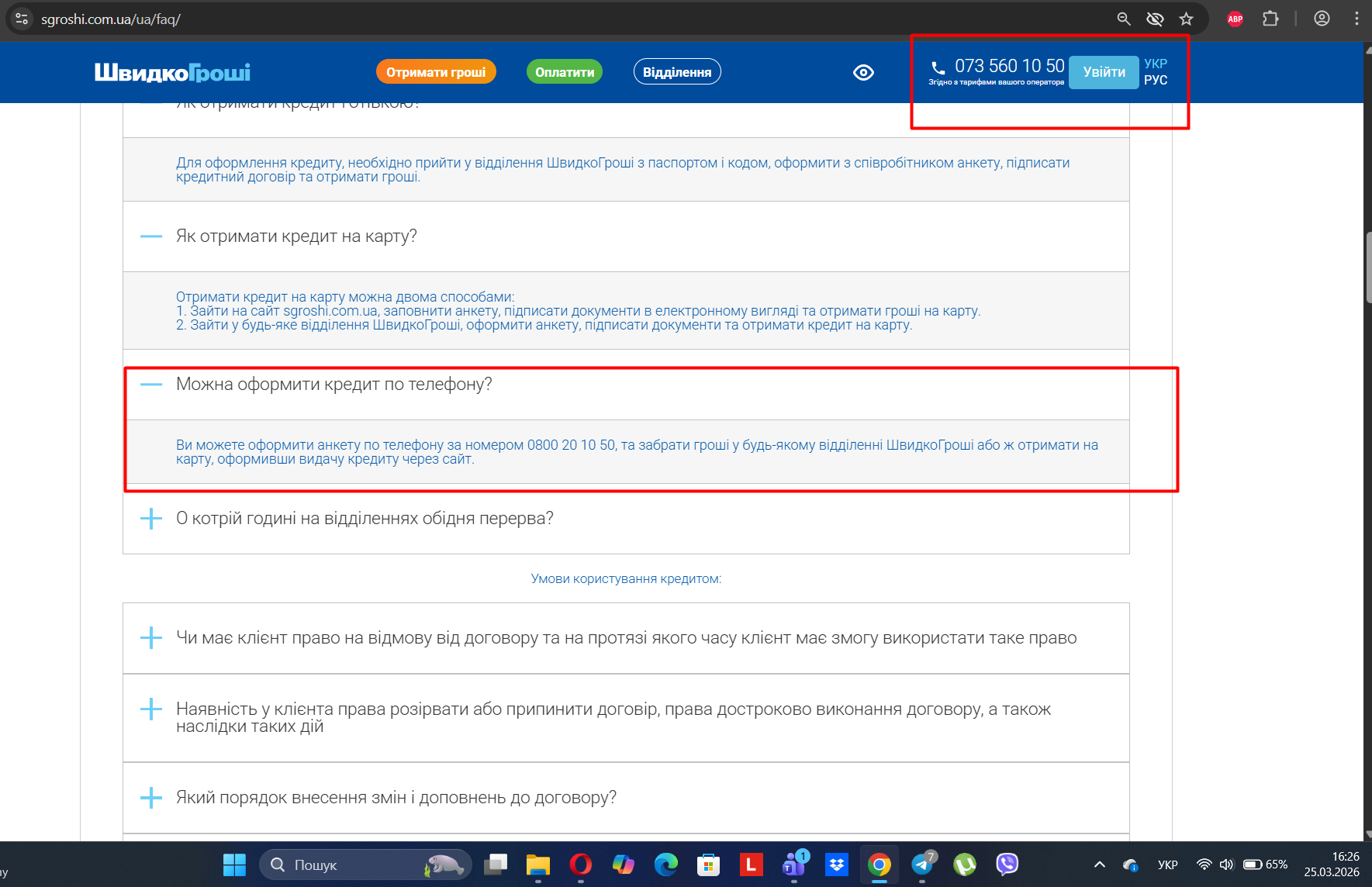Viewport: 1372px width, 887px height.
Task: Open volume control in tray
Action: [1226, 865]
